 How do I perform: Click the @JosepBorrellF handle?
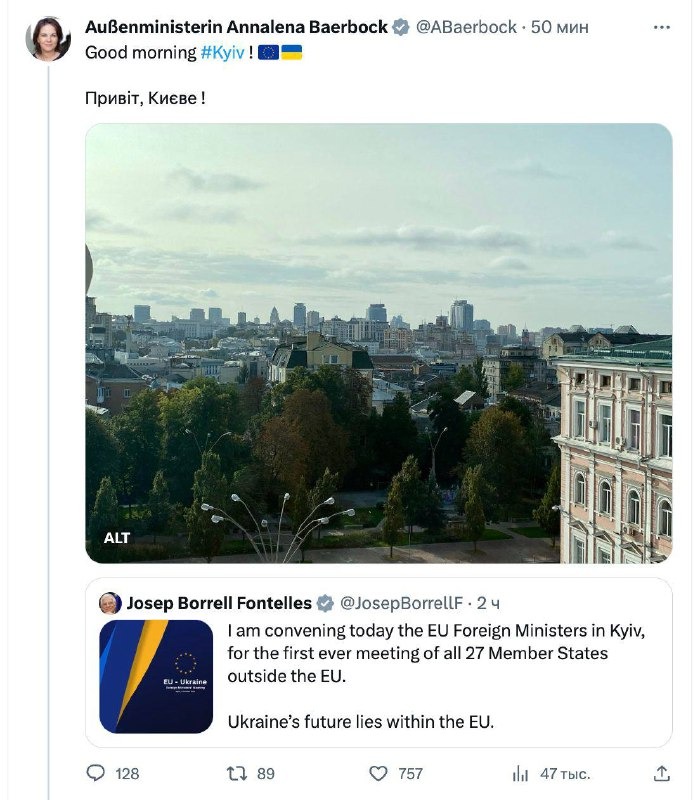tap(402, 603)
